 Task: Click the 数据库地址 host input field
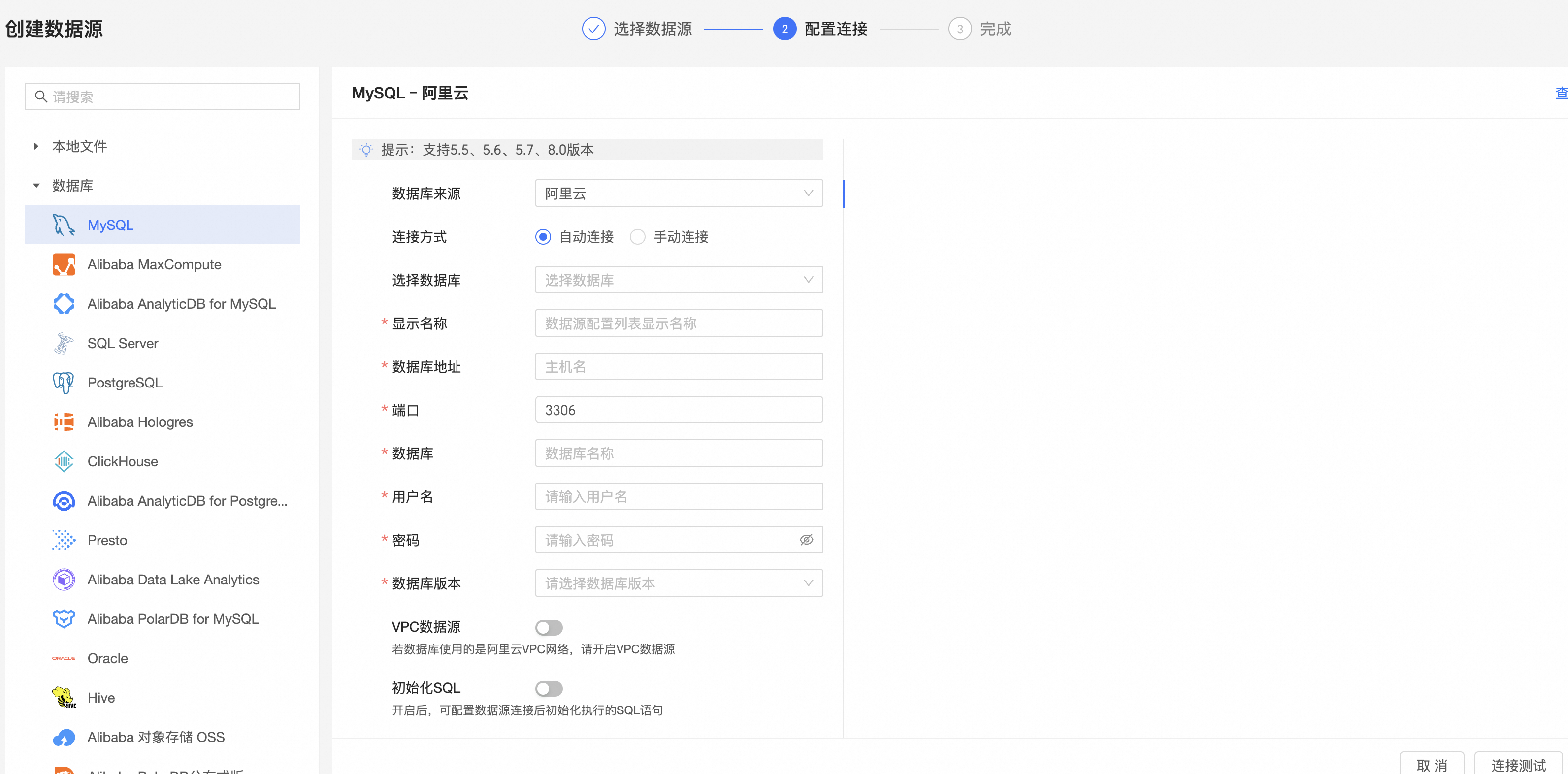[679, 366]
